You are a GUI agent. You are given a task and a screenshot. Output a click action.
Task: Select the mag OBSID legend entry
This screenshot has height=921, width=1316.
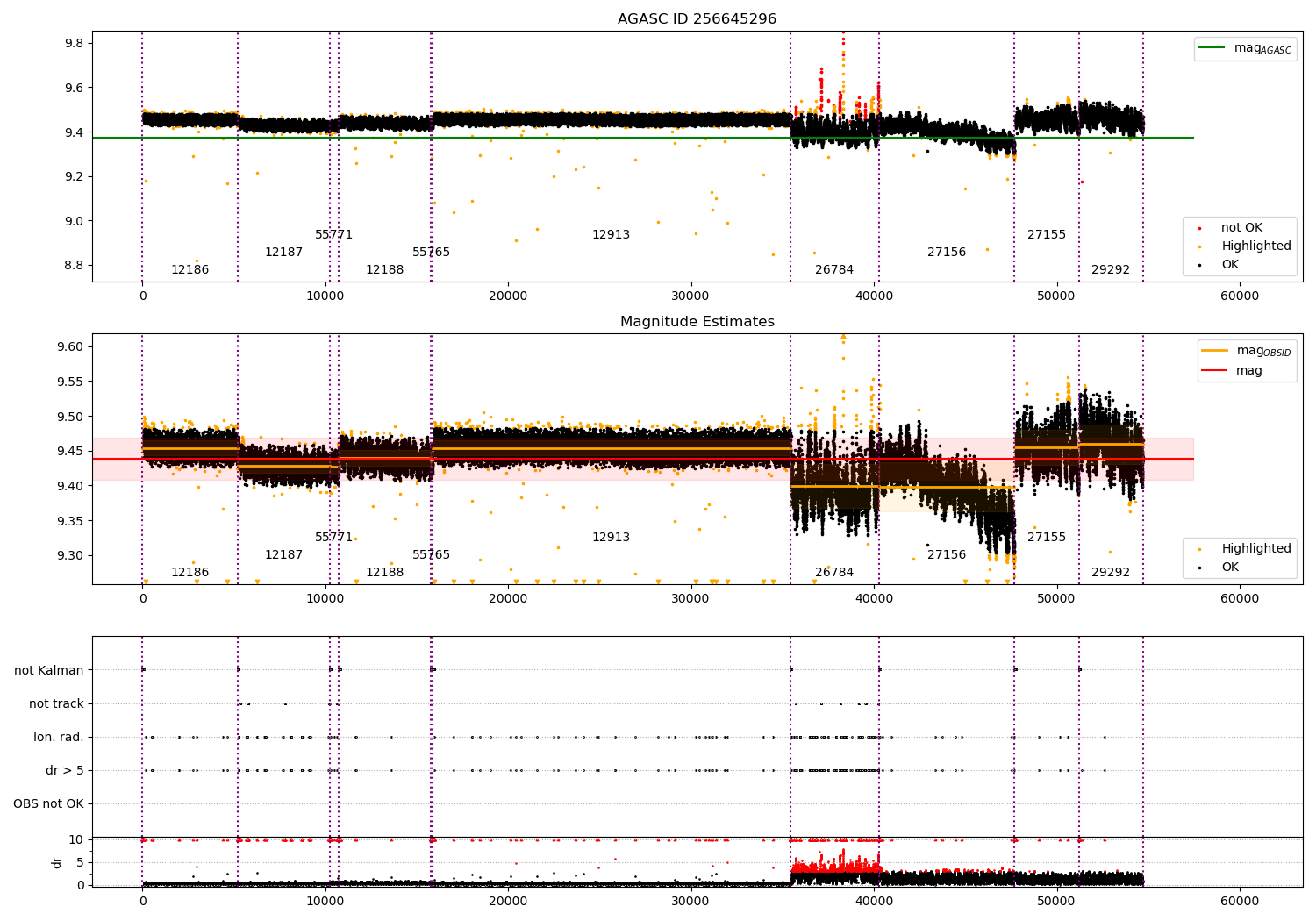(x=1246, y=351)
